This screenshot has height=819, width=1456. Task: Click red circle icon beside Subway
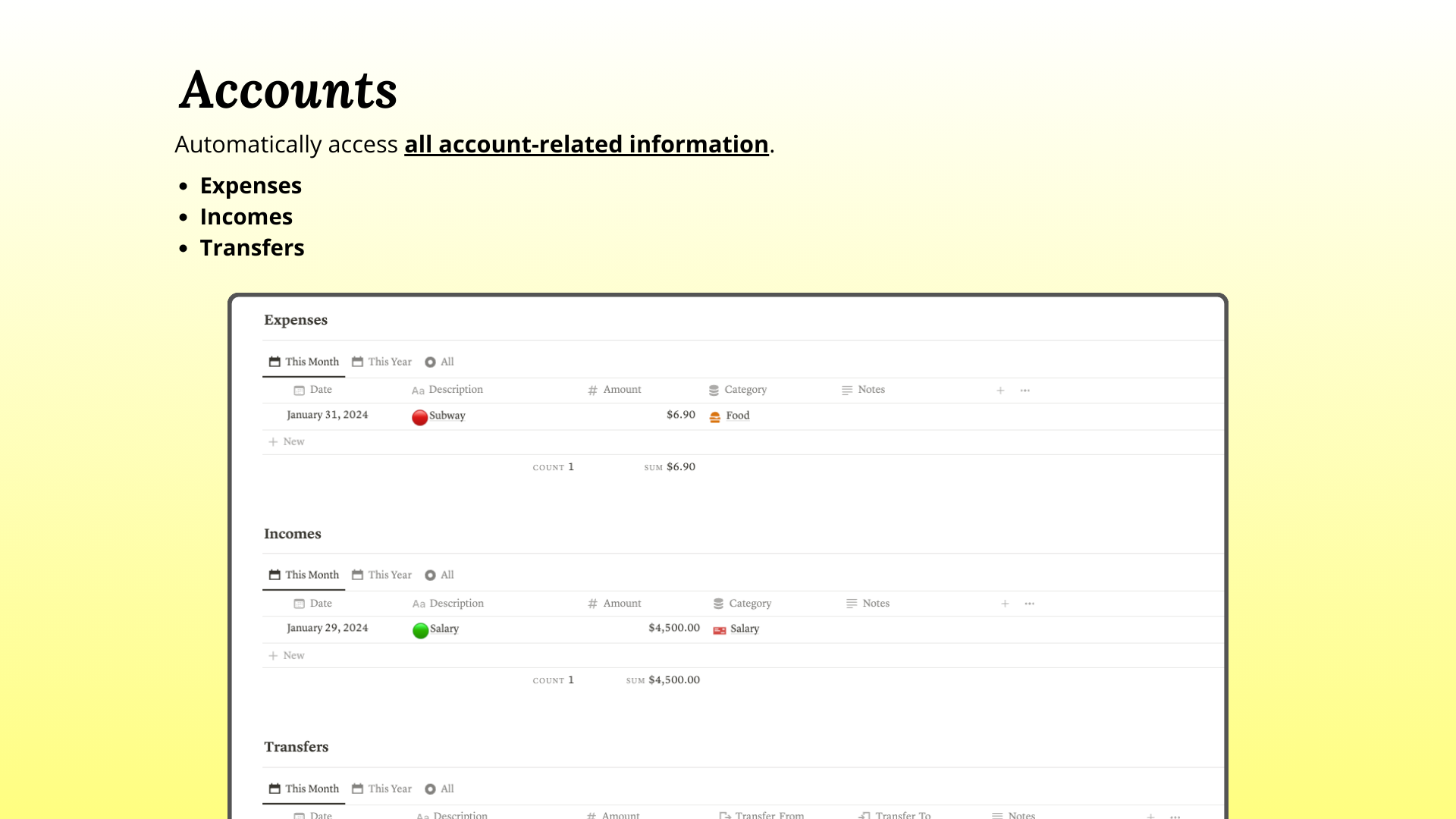click(x=420, y=417)
